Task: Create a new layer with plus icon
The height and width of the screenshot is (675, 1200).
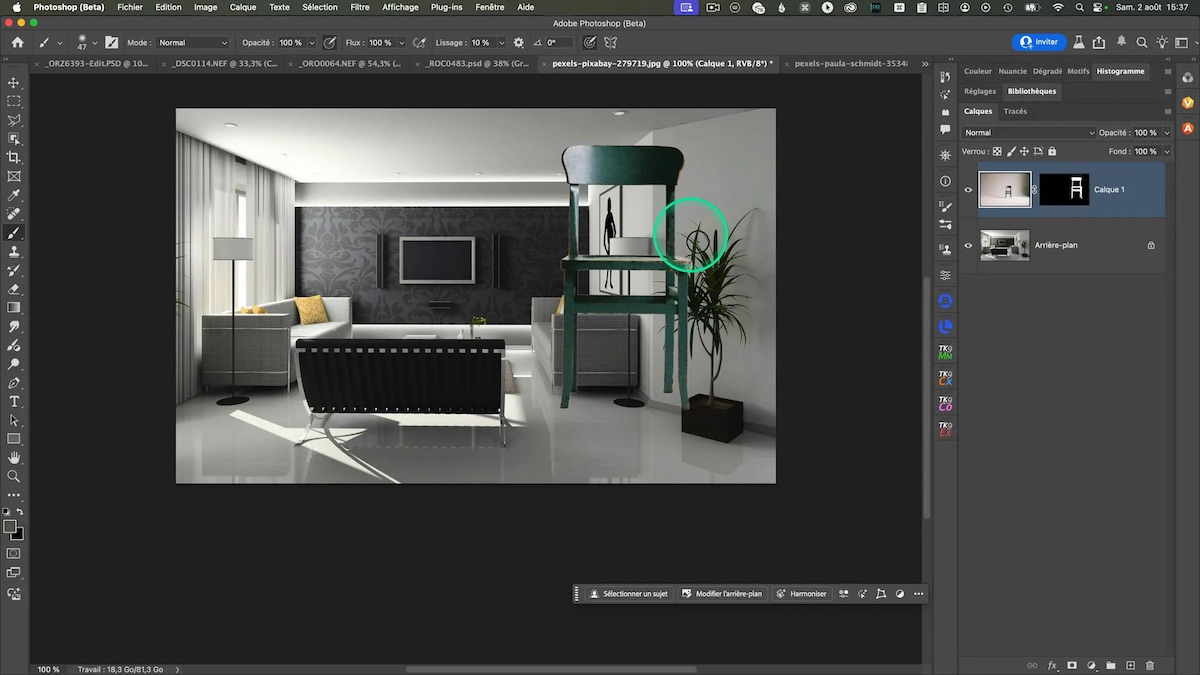Action: (1130, 665)
